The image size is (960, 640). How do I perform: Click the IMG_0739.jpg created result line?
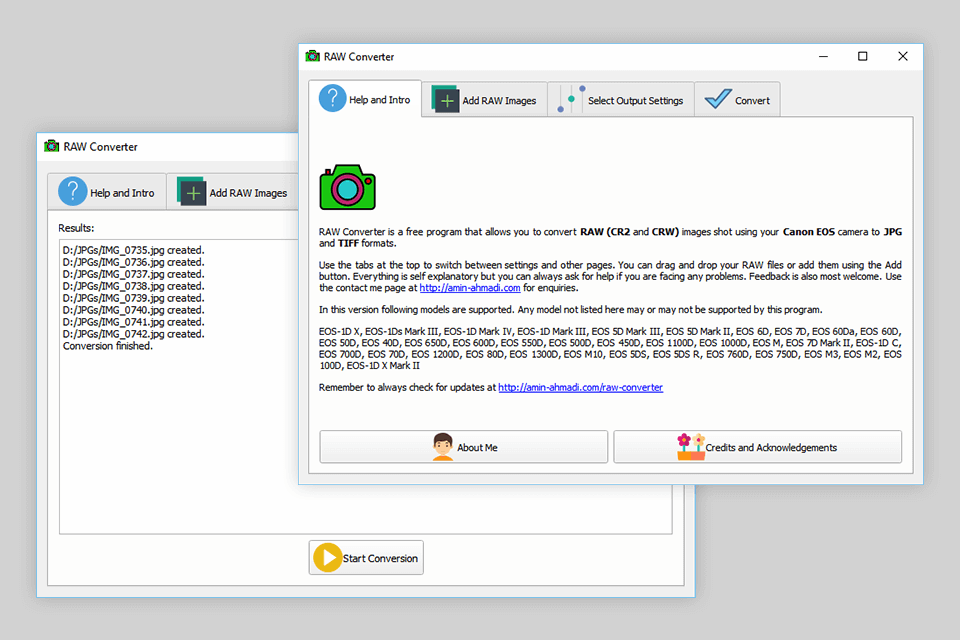pos(133,298)
